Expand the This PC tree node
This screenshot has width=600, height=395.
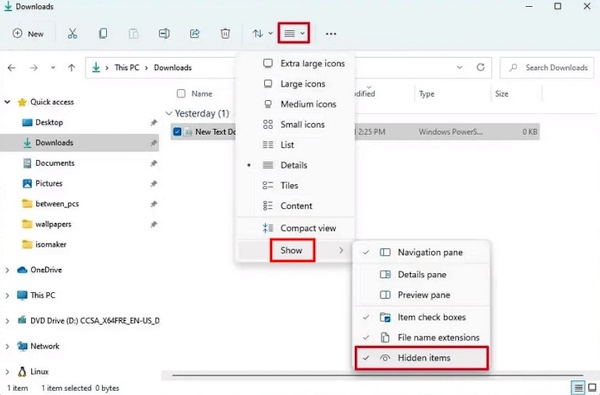point(7,295)
